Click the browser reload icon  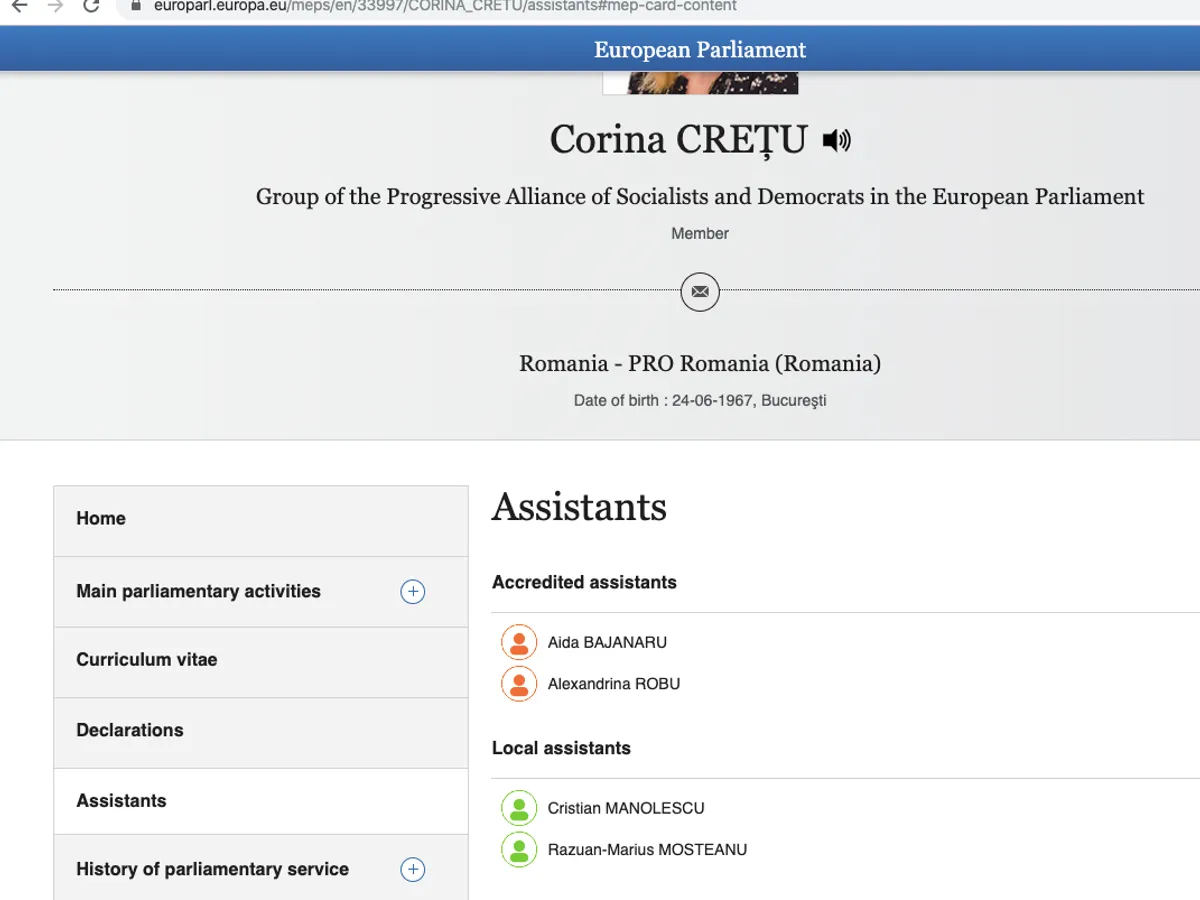pos(91,6)
